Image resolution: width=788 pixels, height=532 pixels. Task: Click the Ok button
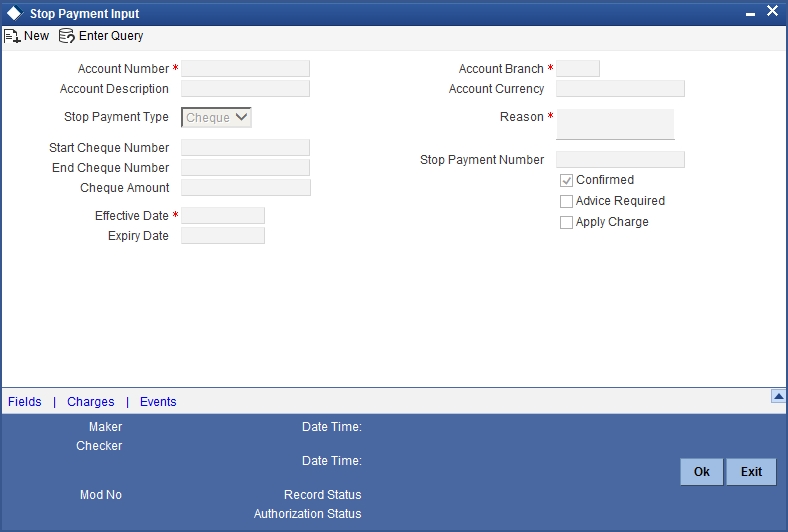click(x=702, y=472)
